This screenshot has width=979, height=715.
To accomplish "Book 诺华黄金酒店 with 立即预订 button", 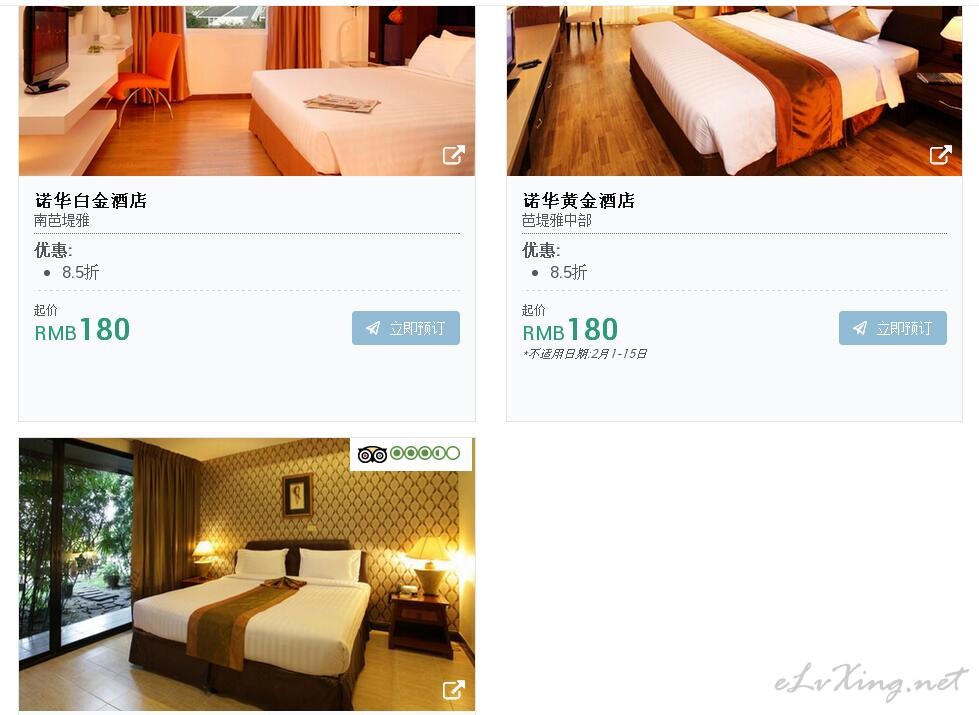I will [x=893, y=328].
